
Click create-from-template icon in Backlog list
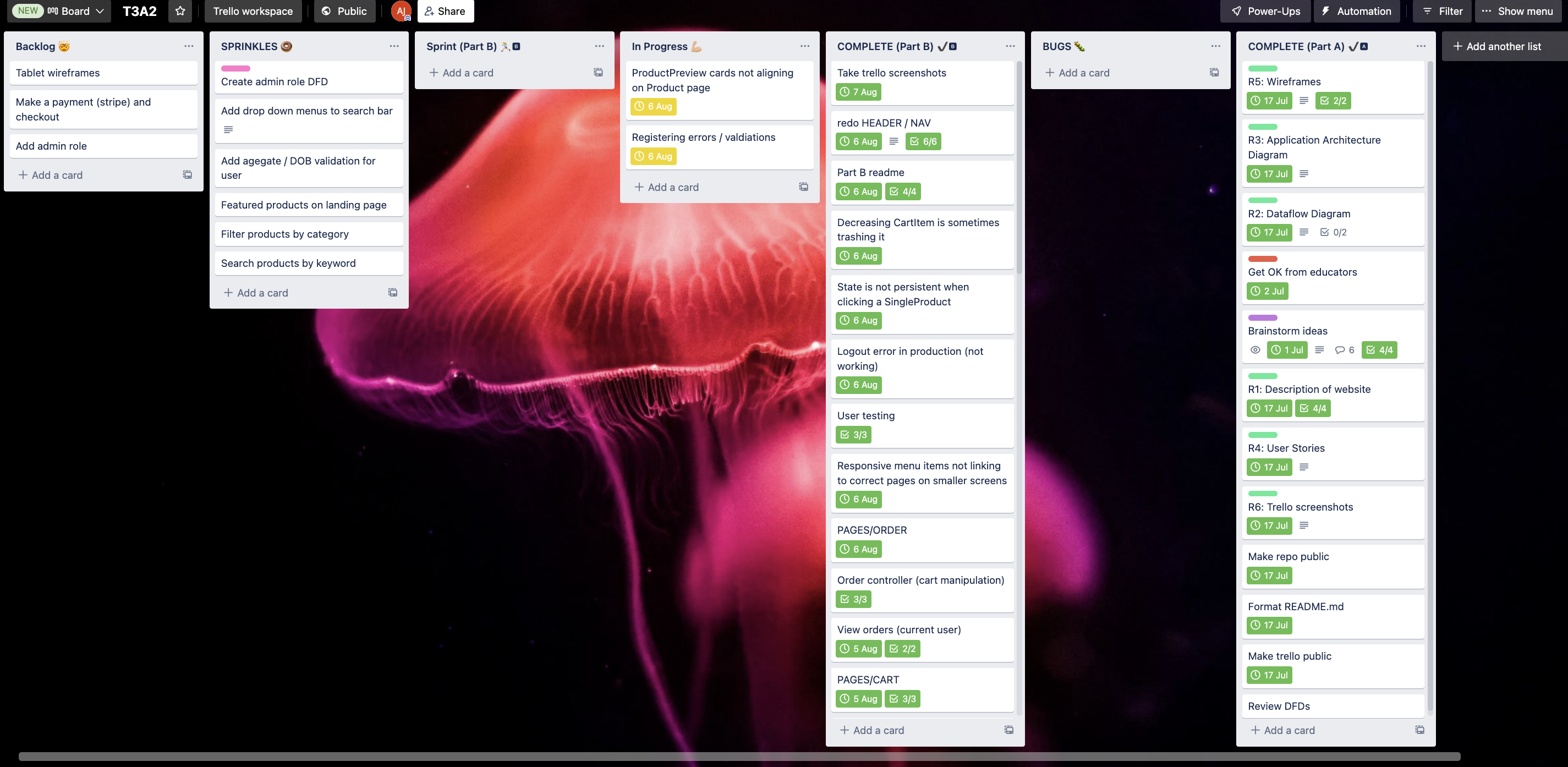coord(188,175)
